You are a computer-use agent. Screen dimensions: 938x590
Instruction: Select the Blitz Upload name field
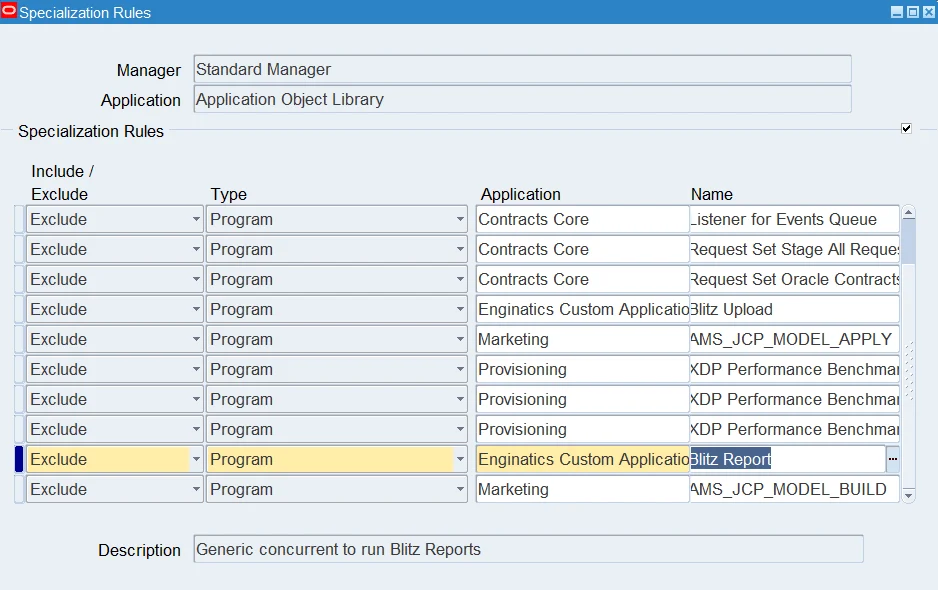coord(794,309)
